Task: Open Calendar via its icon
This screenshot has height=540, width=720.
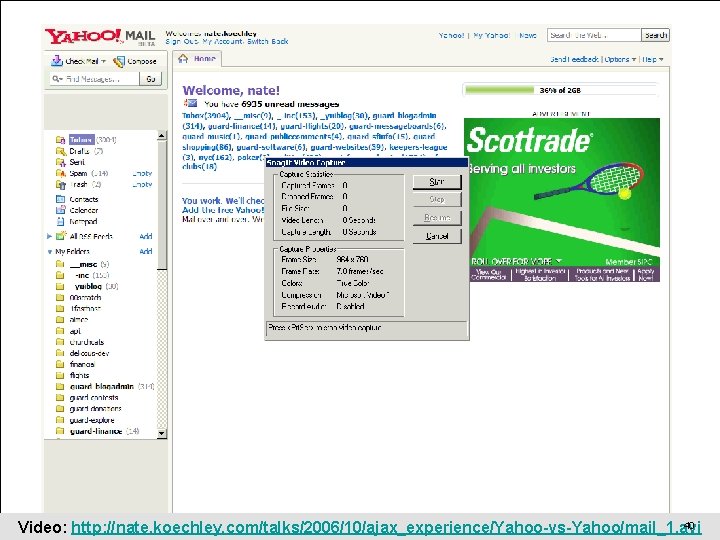Action: pyautogui.click(x=61, y=210)
